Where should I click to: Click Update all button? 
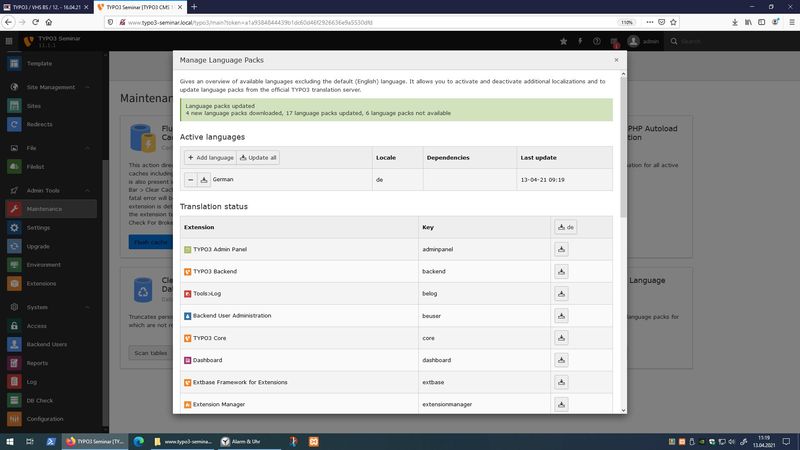(x=258, y=158)
